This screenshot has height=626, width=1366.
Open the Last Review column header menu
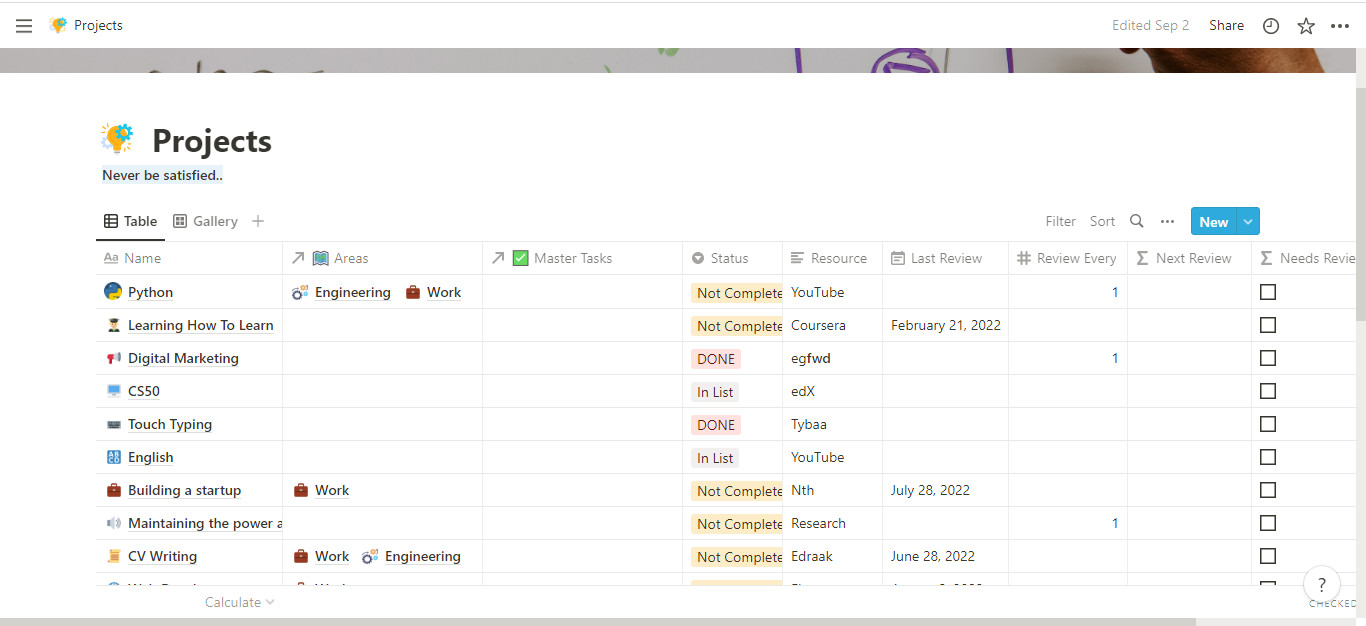pos(945,258)
